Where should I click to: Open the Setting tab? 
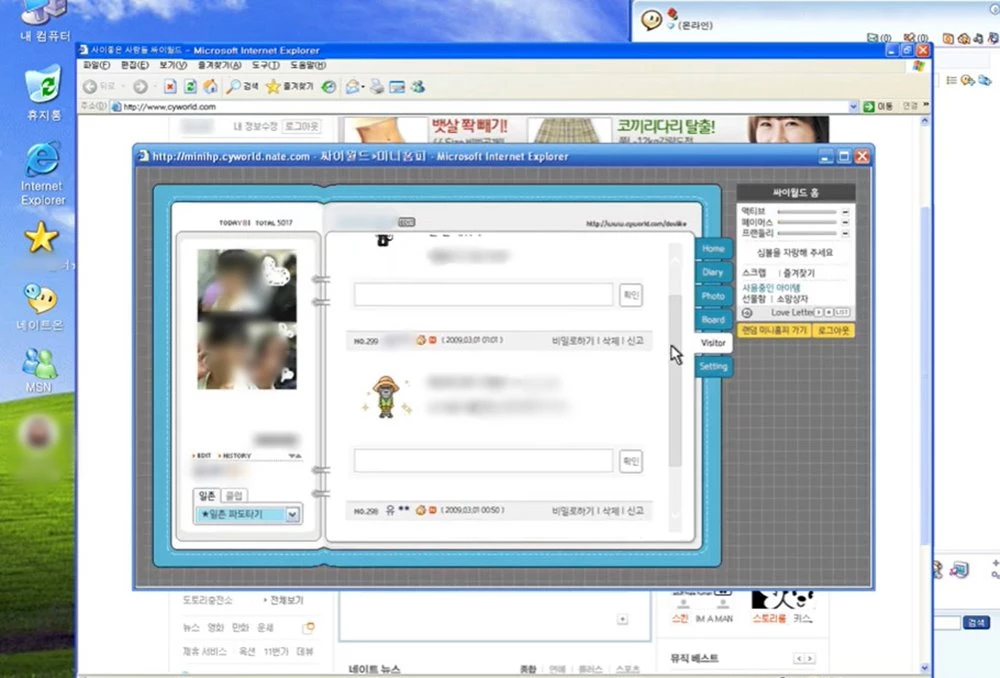[712, 366]
